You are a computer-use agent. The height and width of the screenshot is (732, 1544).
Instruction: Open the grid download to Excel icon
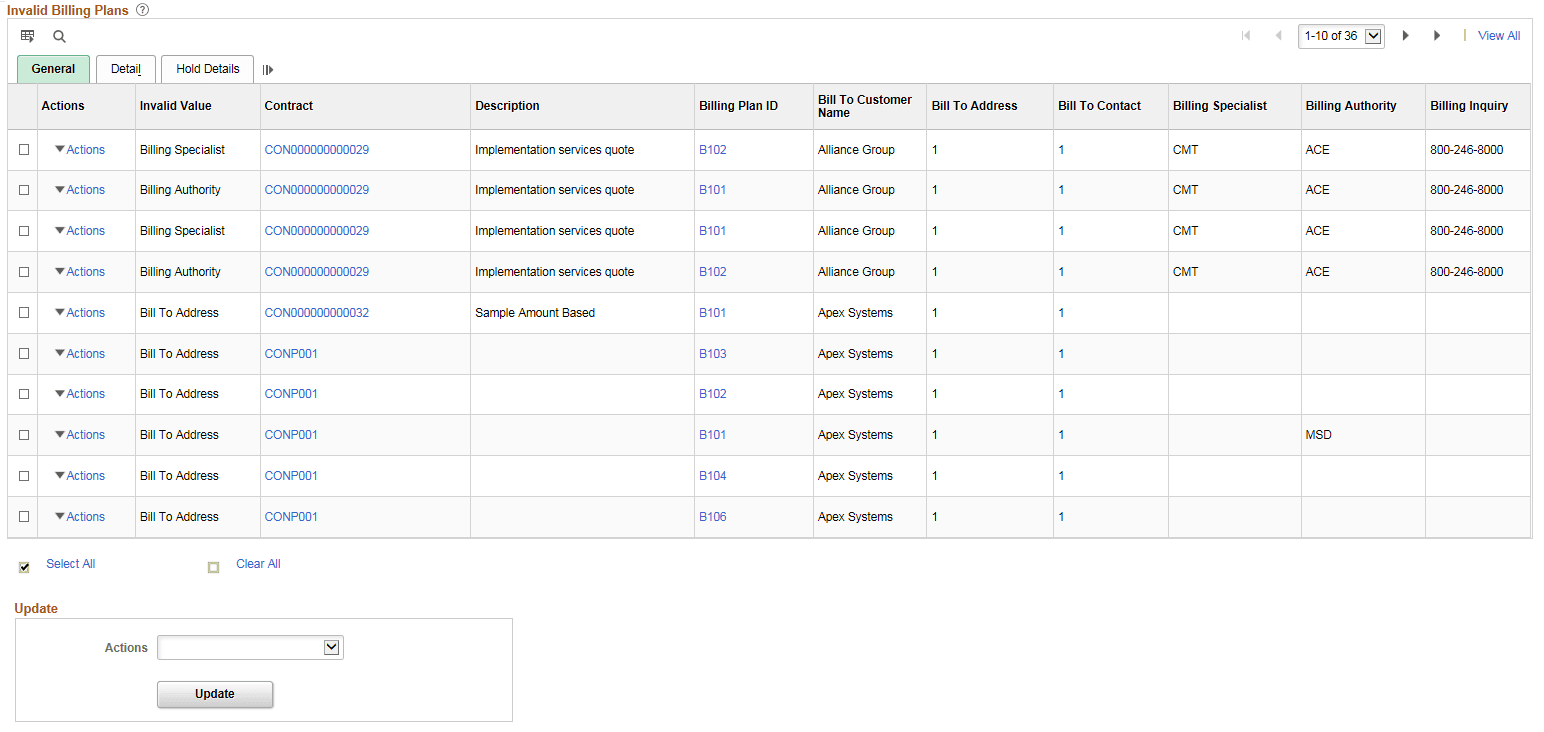[28, 36]
